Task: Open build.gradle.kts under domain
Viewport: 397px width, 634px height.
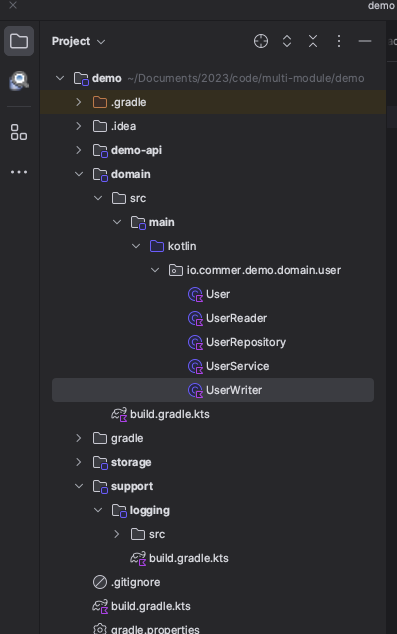Action: 170,414
